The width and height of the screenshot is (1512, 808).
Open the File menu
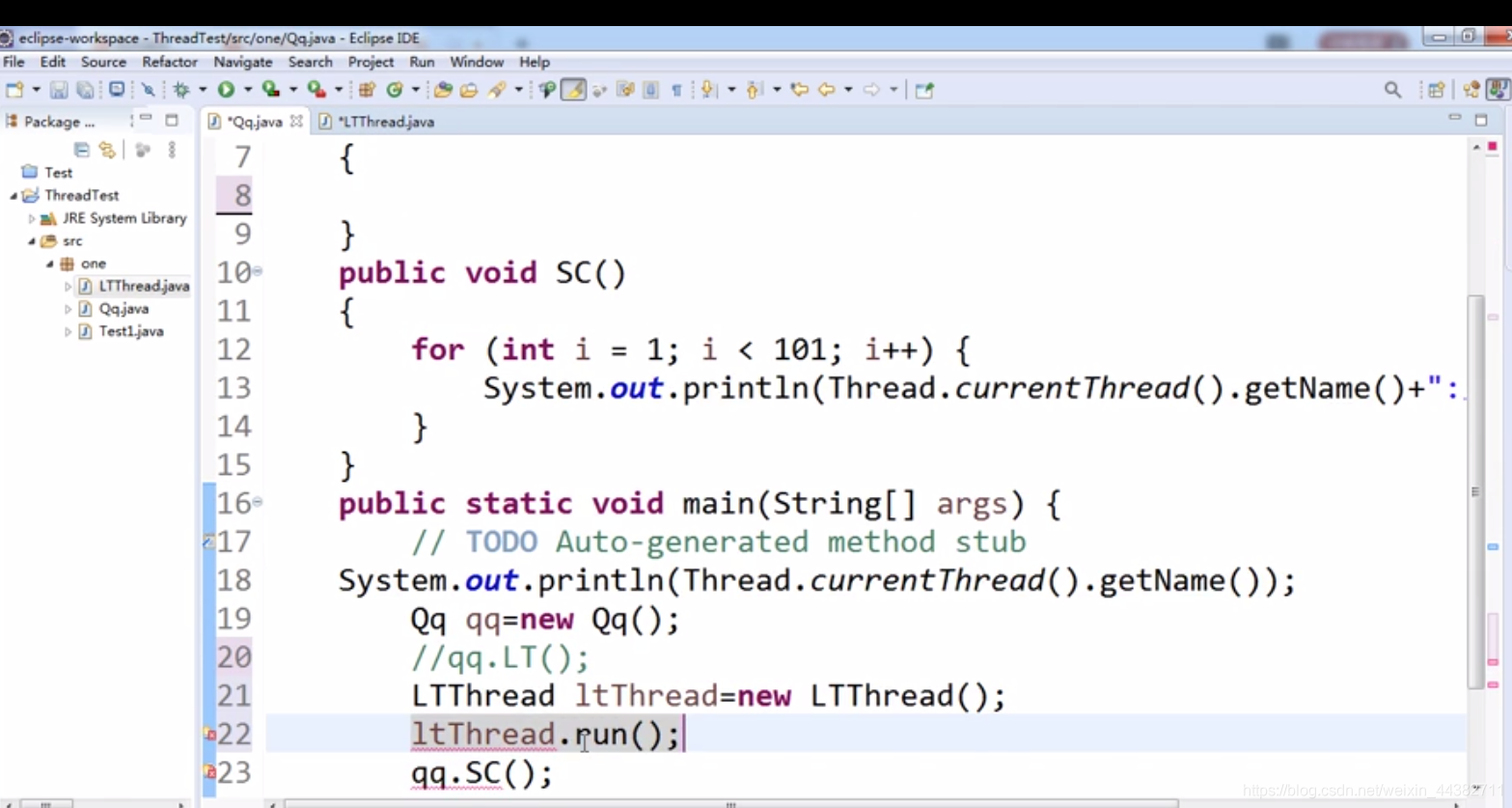pyautogui.click(x=14, y=62)
